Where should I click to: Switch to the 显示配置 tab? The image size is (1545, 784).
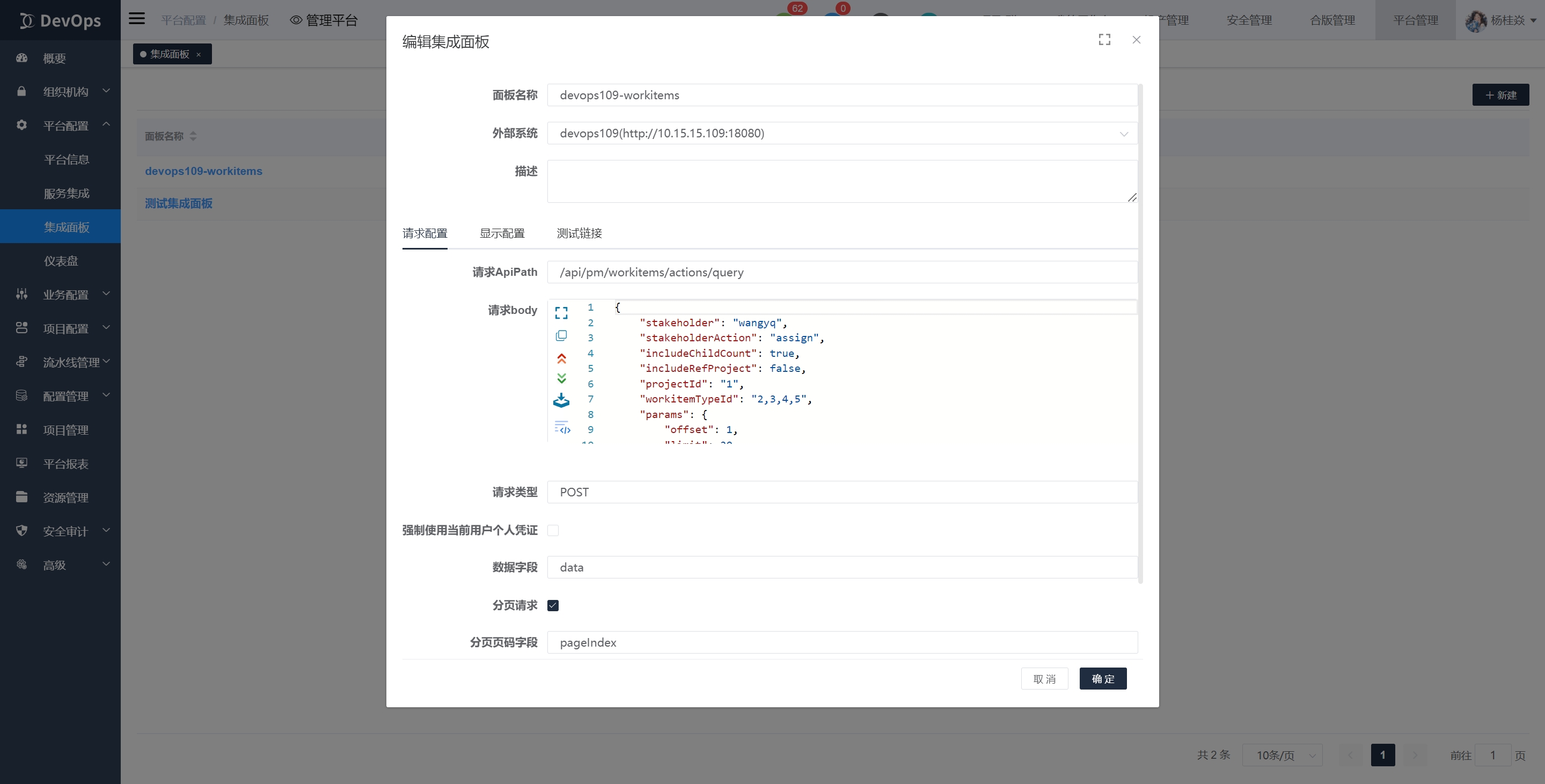pos(502,233)
